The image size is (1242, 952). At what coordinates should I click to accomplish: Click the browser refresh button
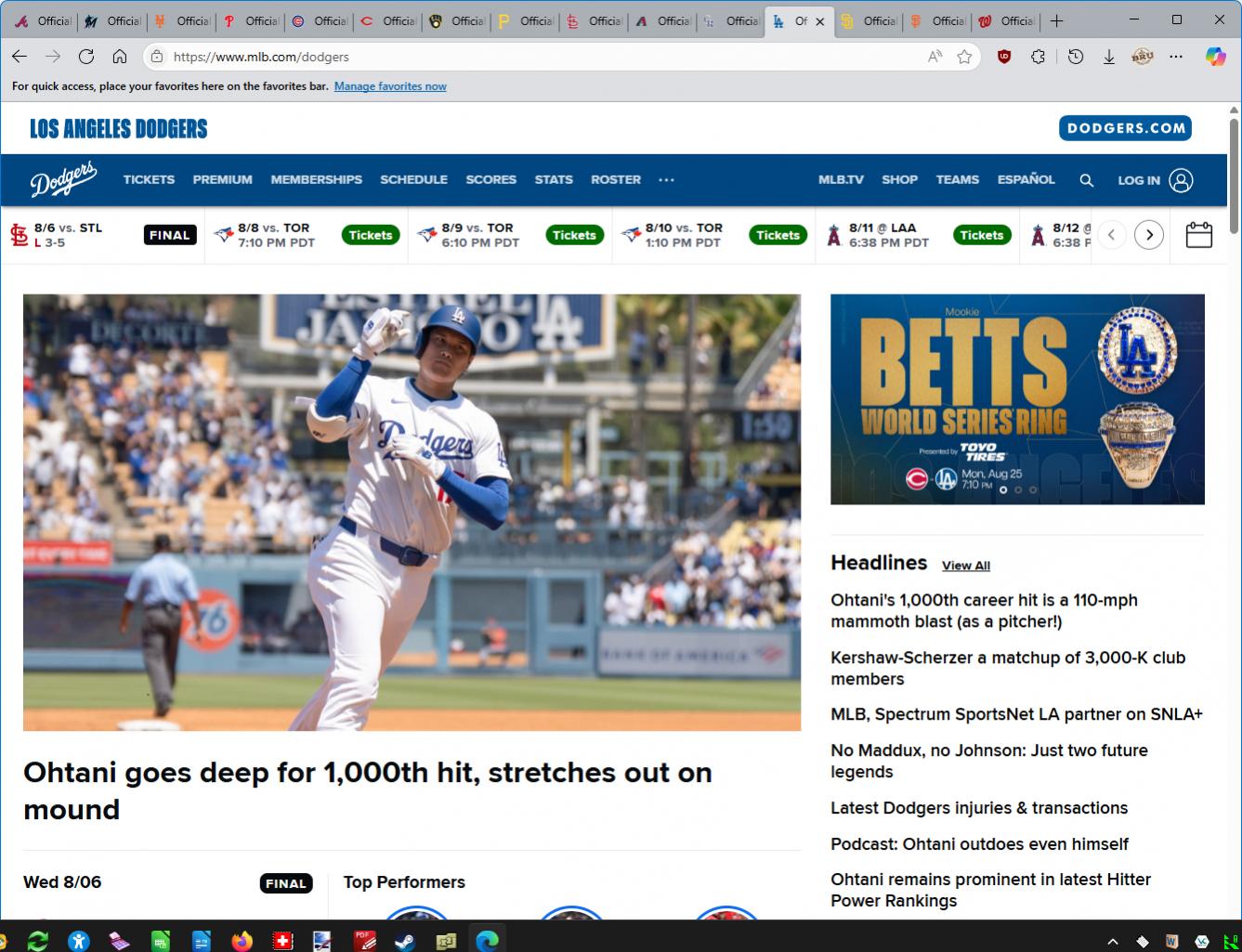click(86, 57)
